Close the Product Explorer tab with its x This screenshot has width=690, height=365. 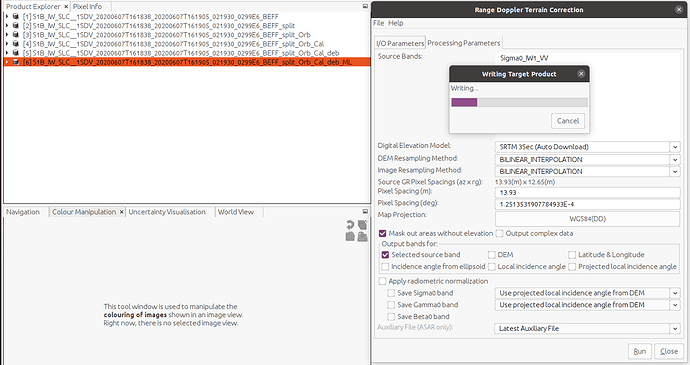[x=66, y=7]
